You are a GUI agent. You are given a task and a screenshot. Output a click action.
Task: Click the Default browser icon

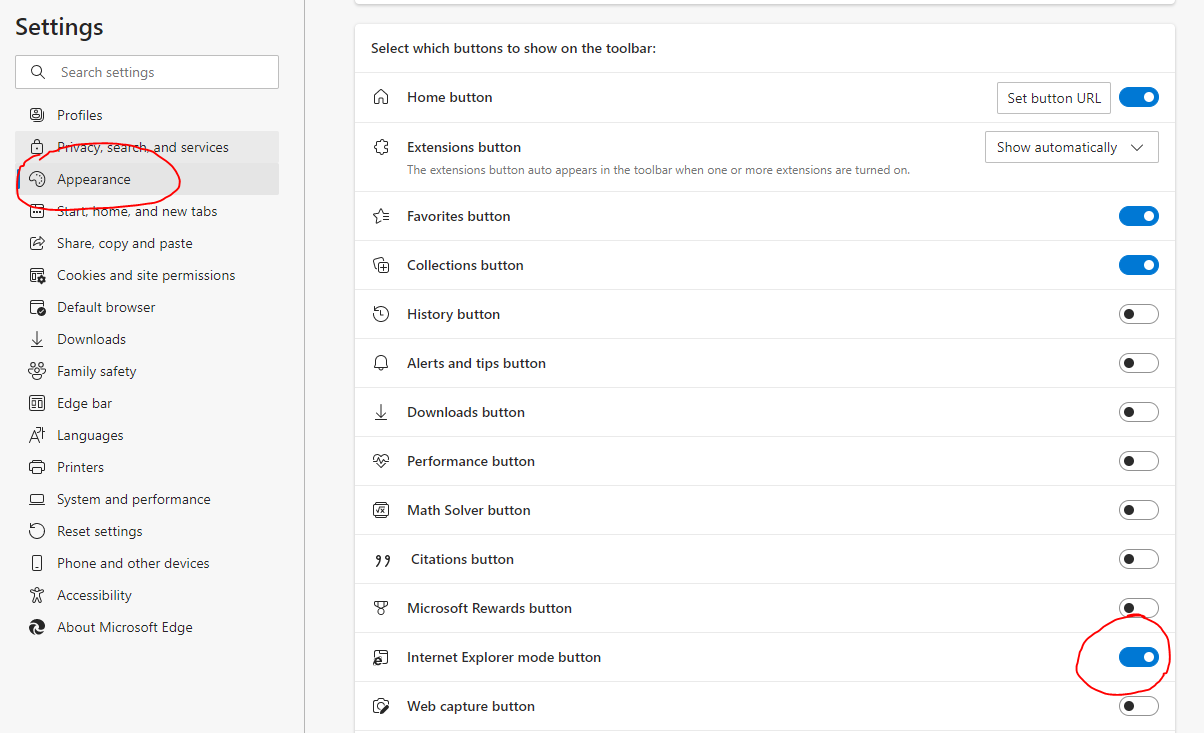point(37,307)
